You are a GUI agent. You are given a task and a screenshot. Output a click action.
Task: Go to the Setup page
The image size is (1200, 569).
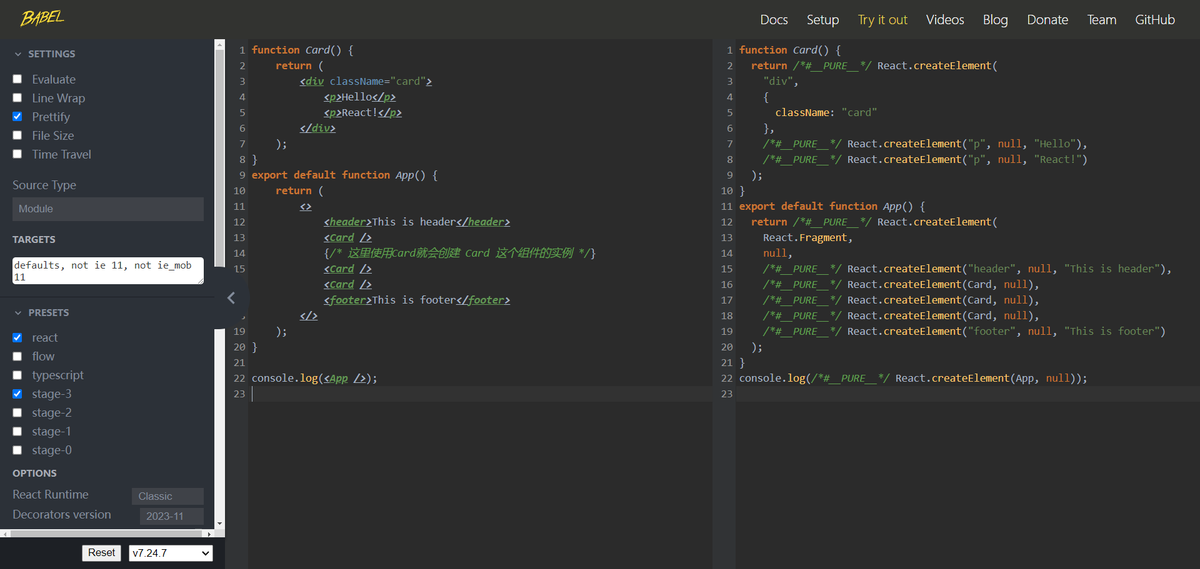click(x=823, y=19)
